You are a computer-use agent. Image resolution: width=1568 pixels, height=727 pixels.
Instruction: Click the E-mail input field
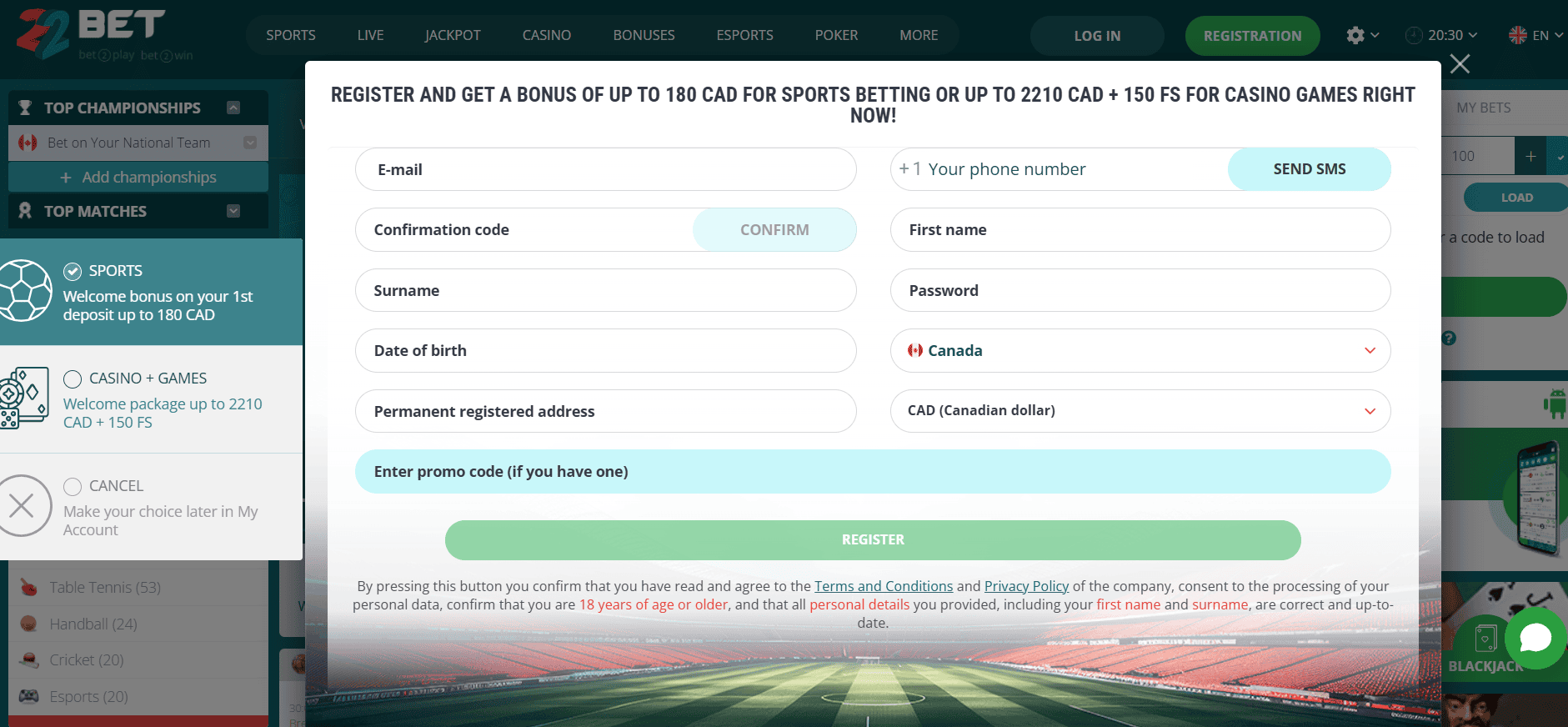[605, 170]
